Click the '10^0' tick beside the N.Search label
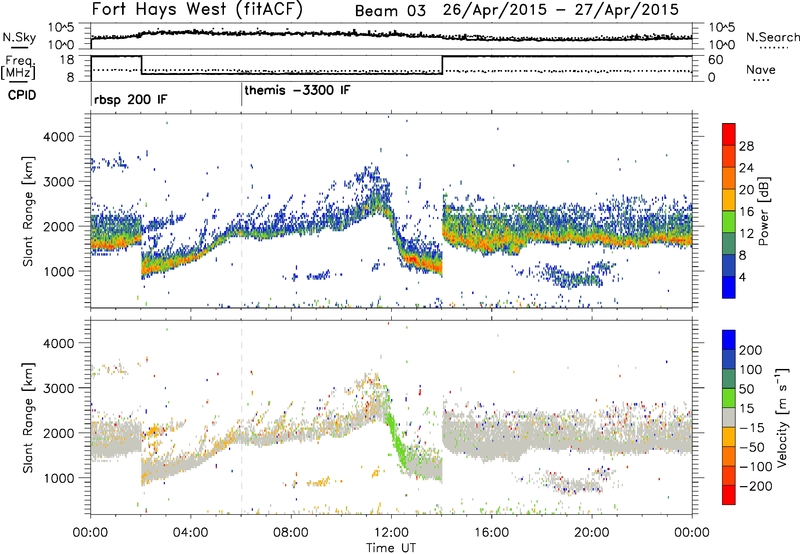Viewport: 800px width, 554px height. 722,44
